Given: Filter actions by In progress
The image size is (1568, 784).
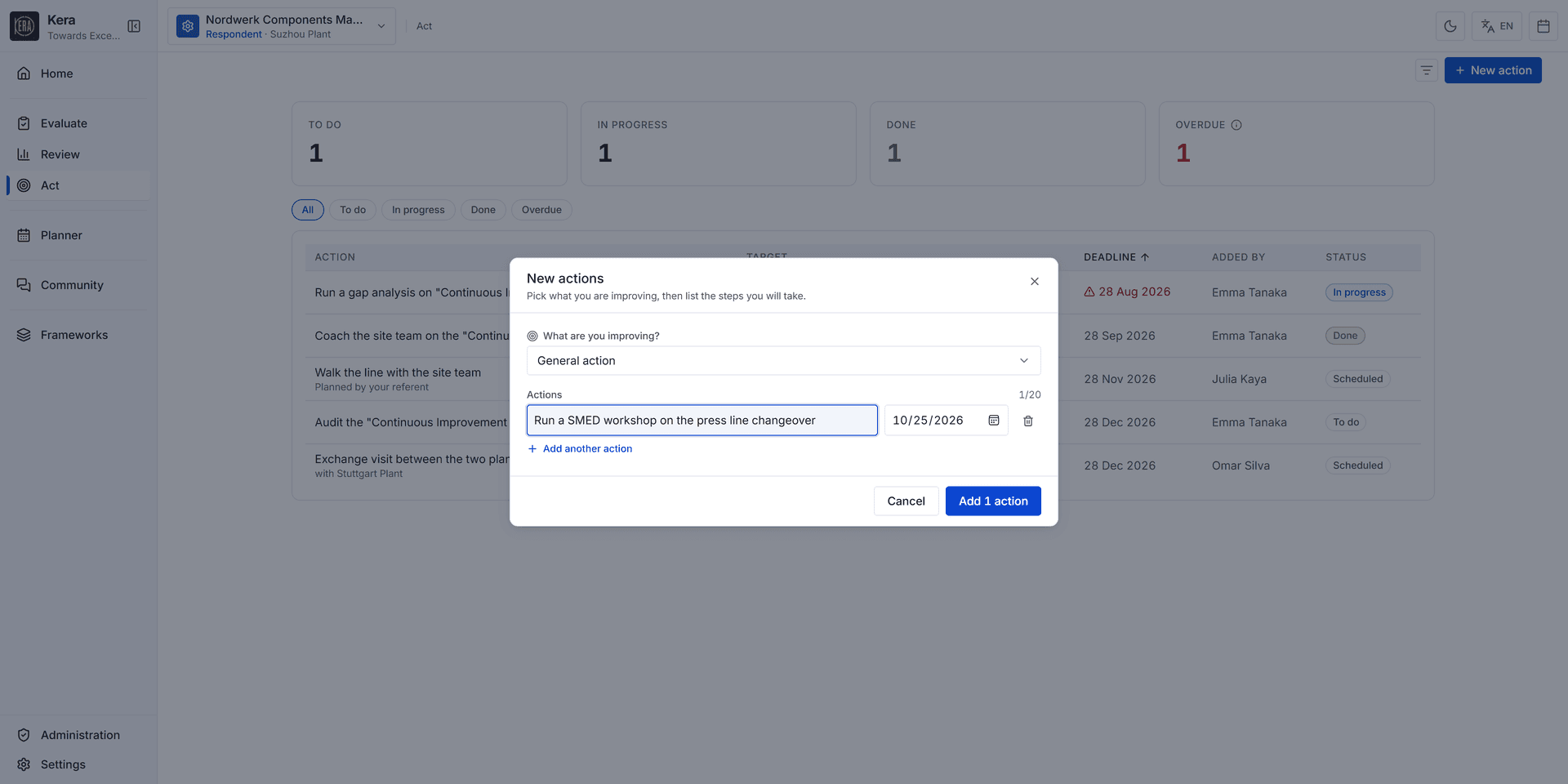Looking at the screenshot, I should (x=418, y=210).
